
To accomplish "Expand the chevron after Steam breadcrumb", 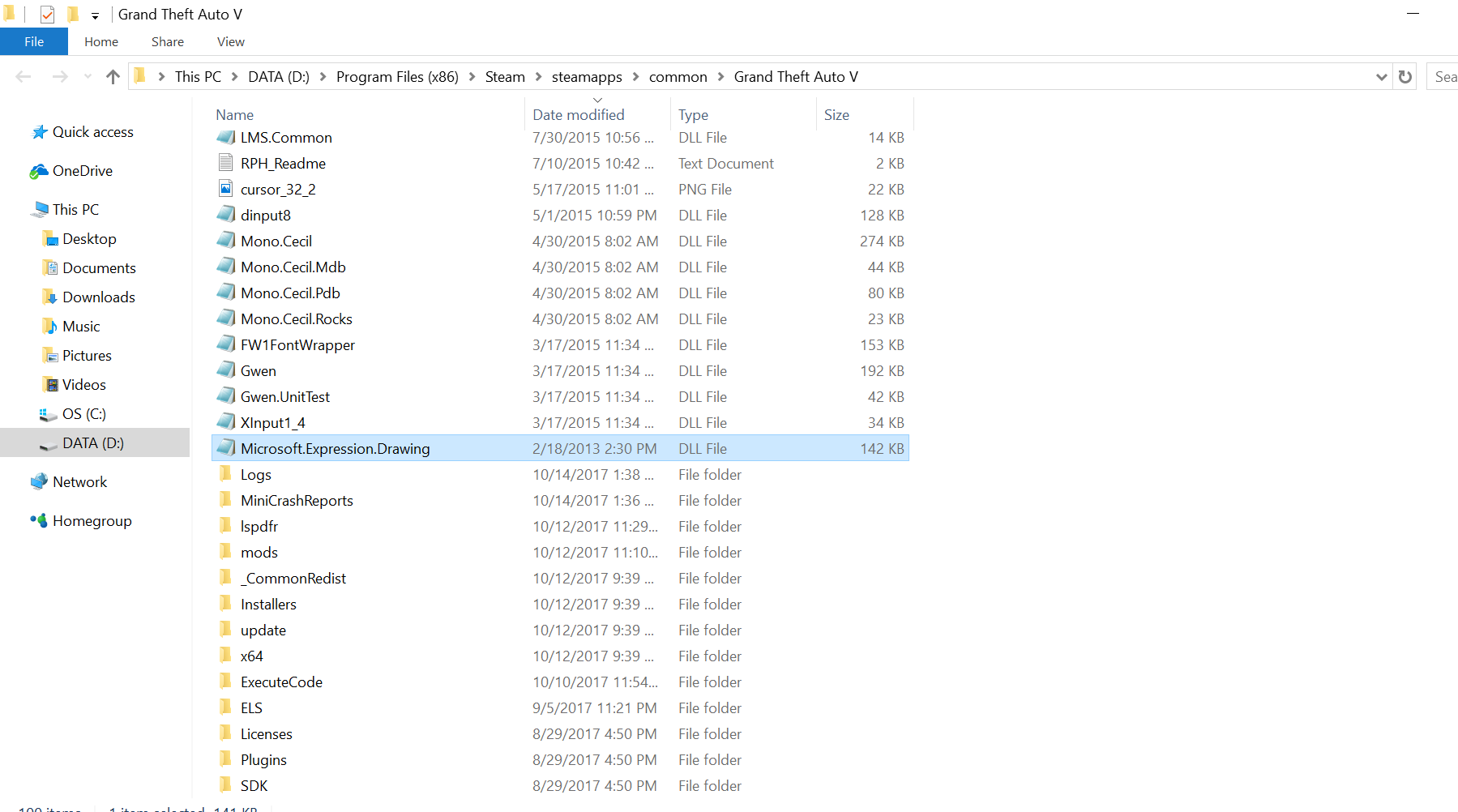I will tap(538, 77).
